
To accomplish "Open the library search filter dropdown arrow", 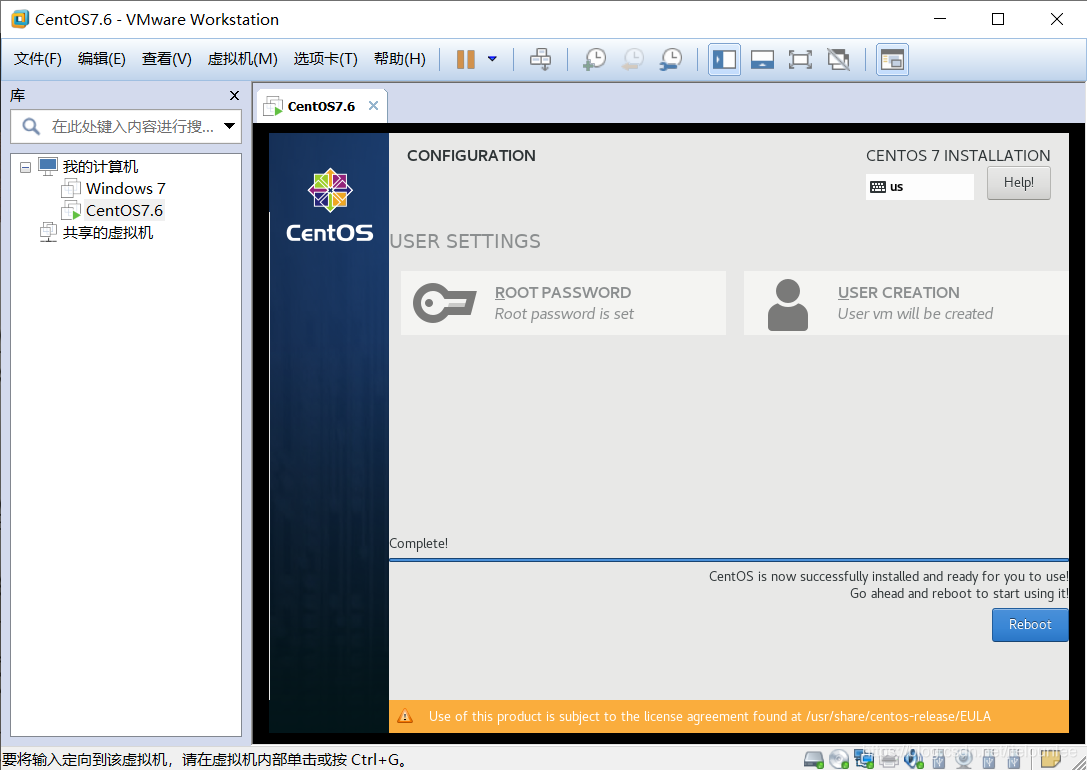I will 229,126.
